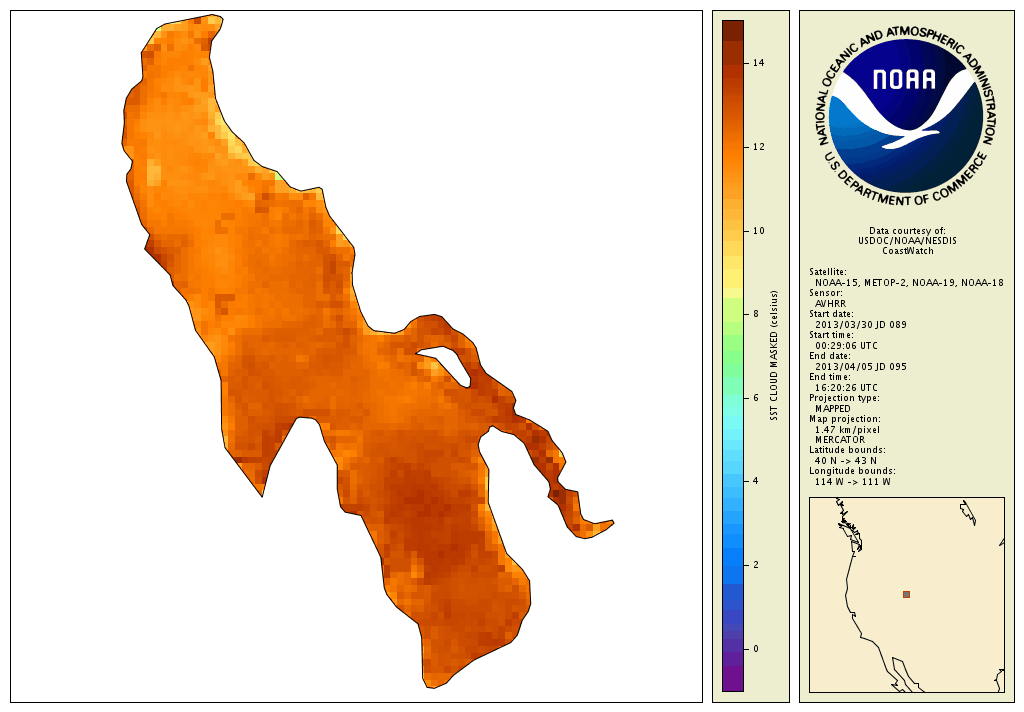Click the 'Latitude bounds:' label

847,450
